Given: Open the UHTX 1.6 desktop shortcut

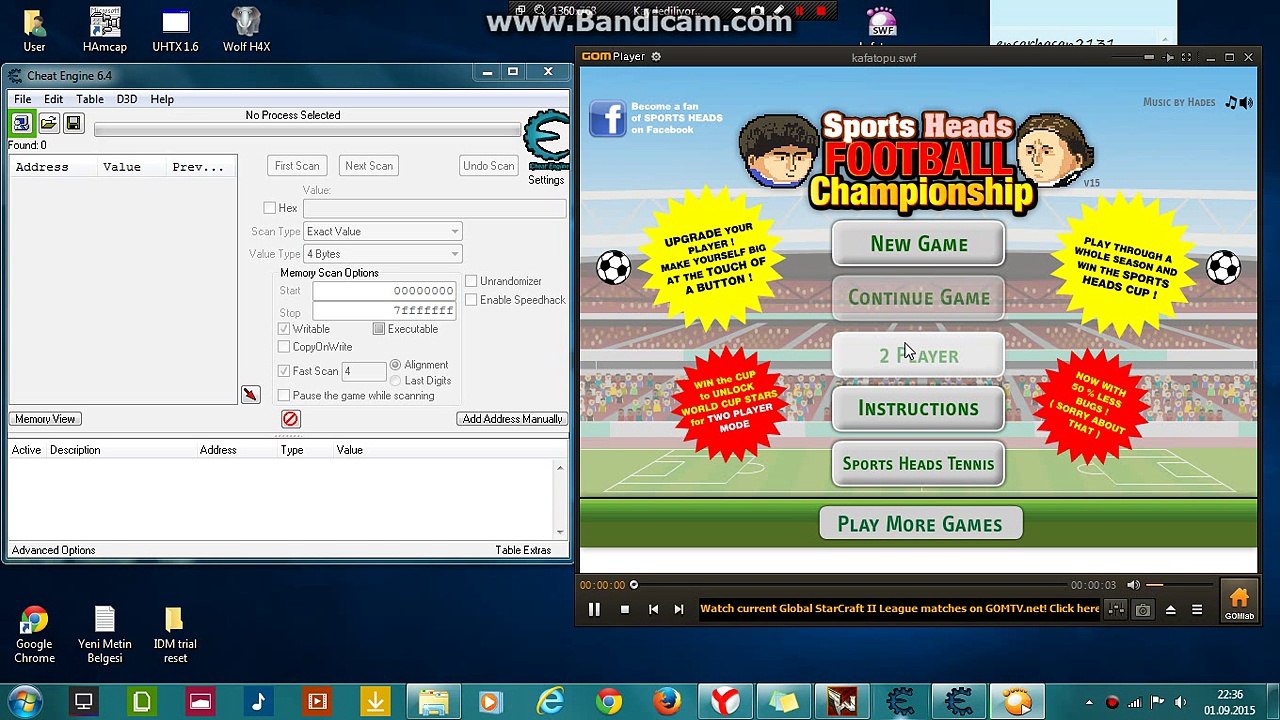Looking at the screenshot, I should (175, 30).
